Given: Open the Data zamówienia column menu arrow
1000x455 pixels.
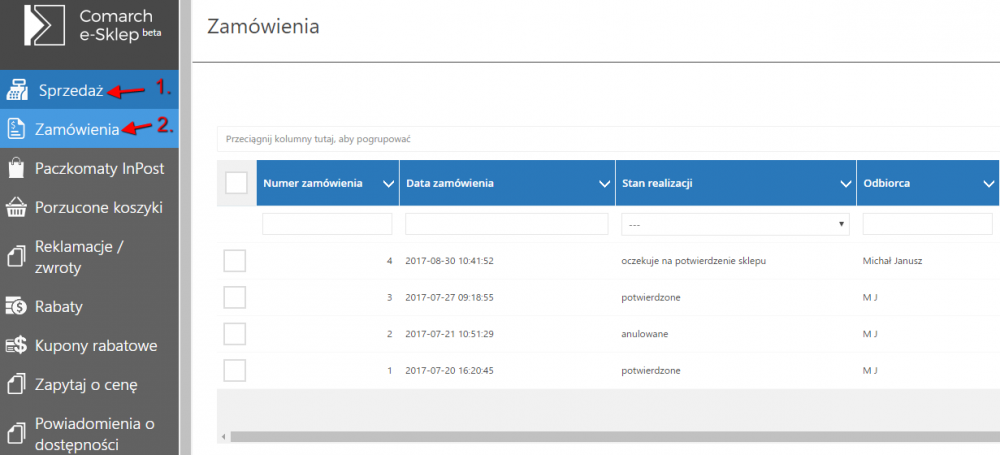Looking at the screenshot, I should (x=603, y=184).
